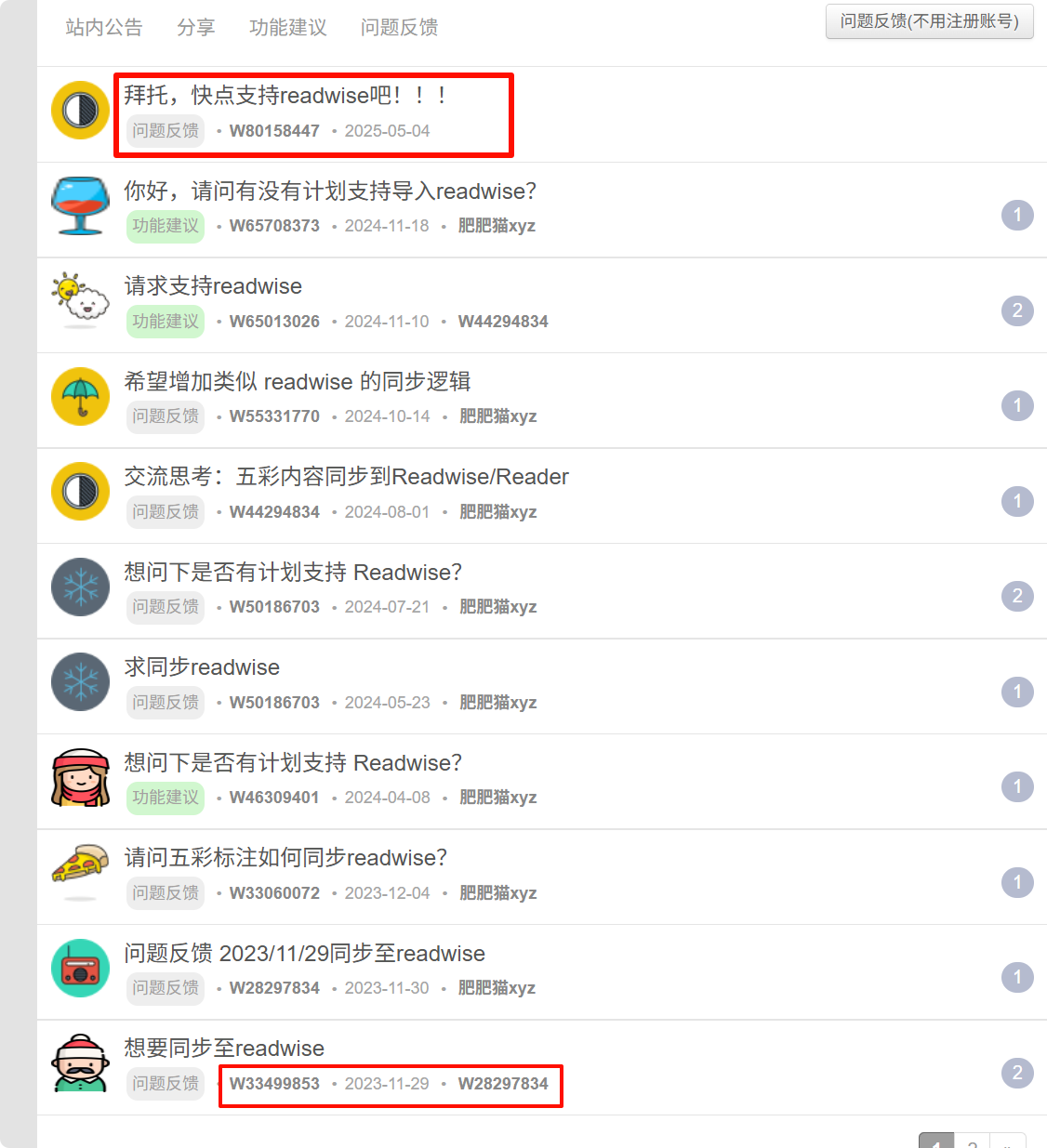Click the pizza slice avatar icon
This screenshot has width=1047, height=1148.
click(80, 873)
